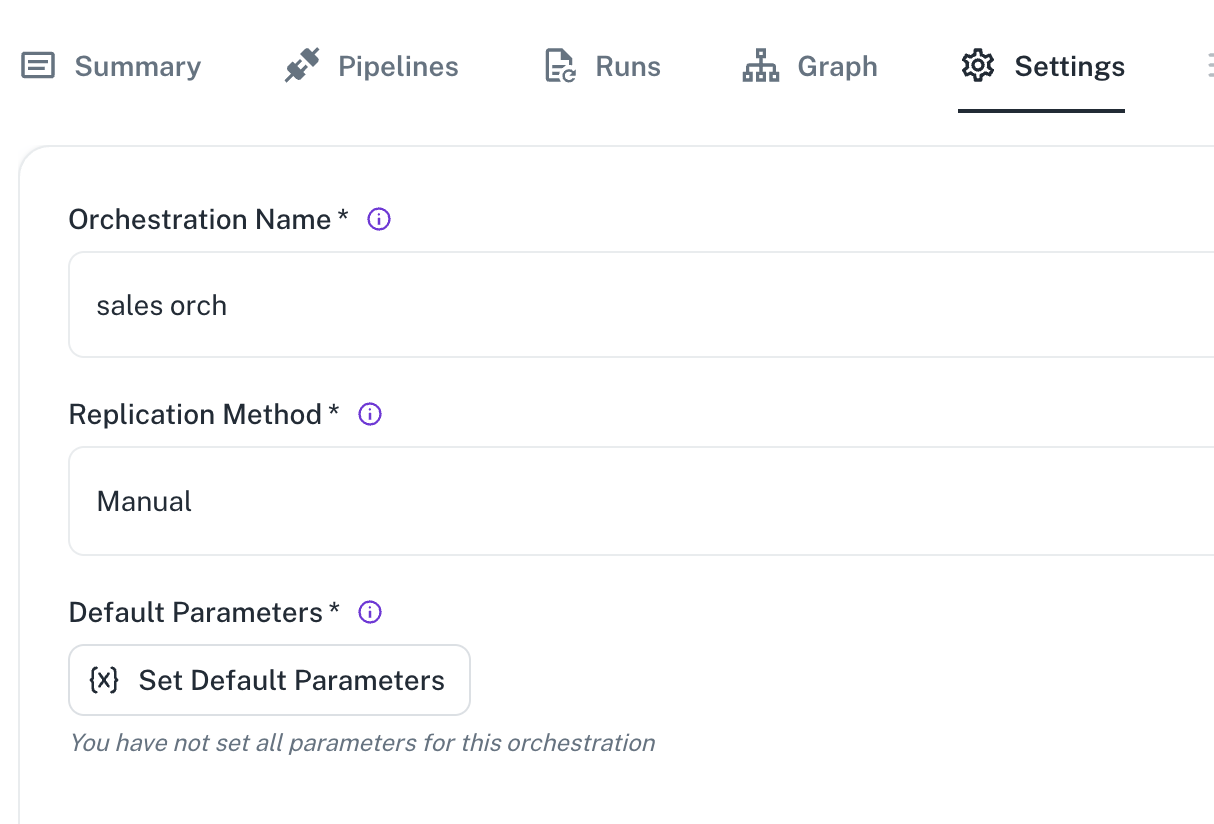Click the parameters not set notice
The height and width of the screenshot is (824, 1214).
click(x=362, y=743)
